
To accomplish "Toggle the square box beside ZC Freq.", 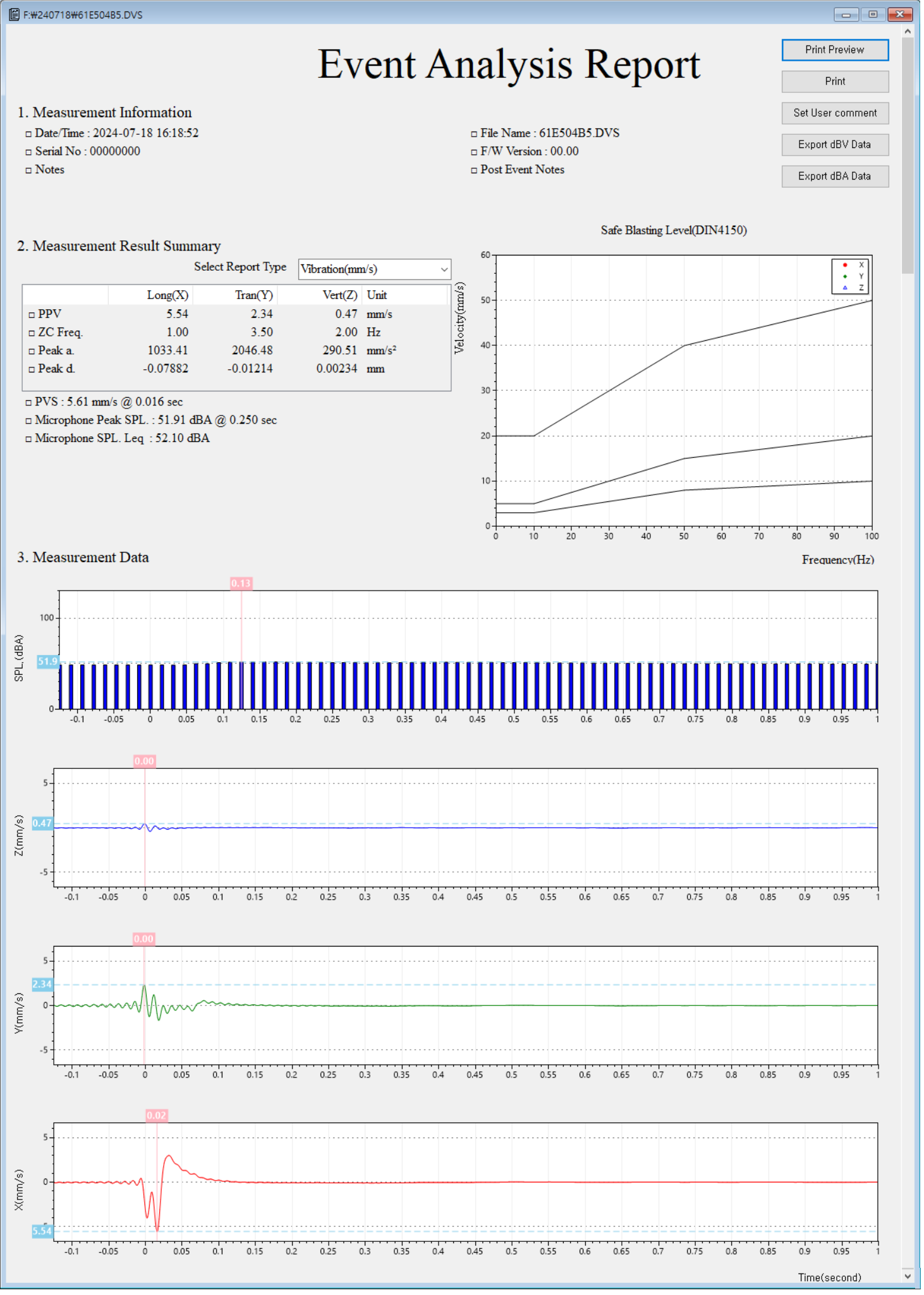I will (x=32, y=333).
